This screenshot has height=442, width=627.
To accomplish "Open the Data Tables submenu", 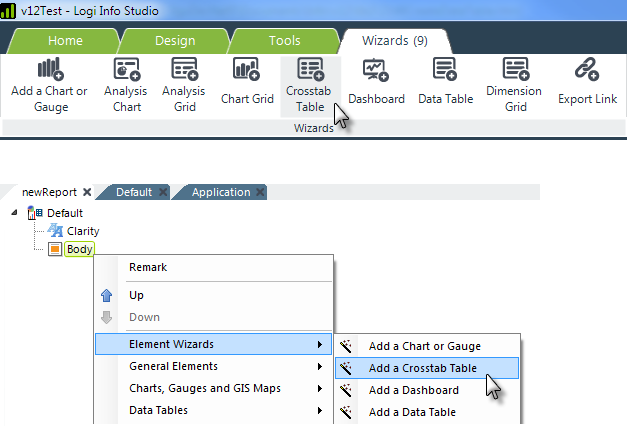I will tap(214, 410).
